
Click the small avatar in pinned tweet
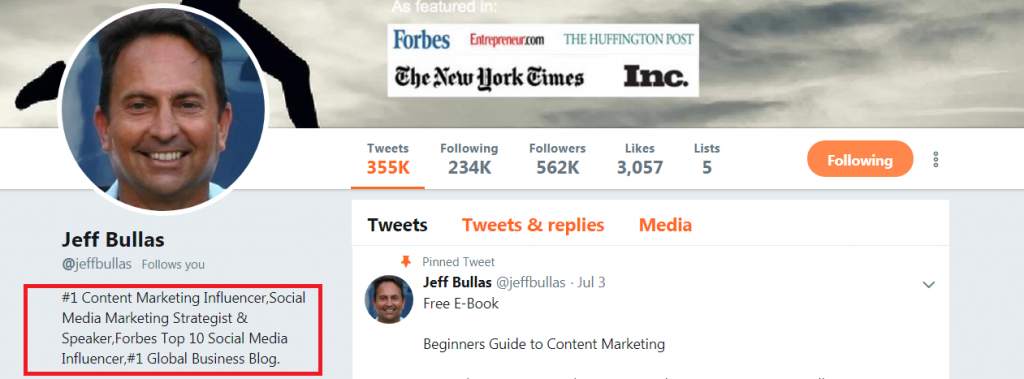389,299
